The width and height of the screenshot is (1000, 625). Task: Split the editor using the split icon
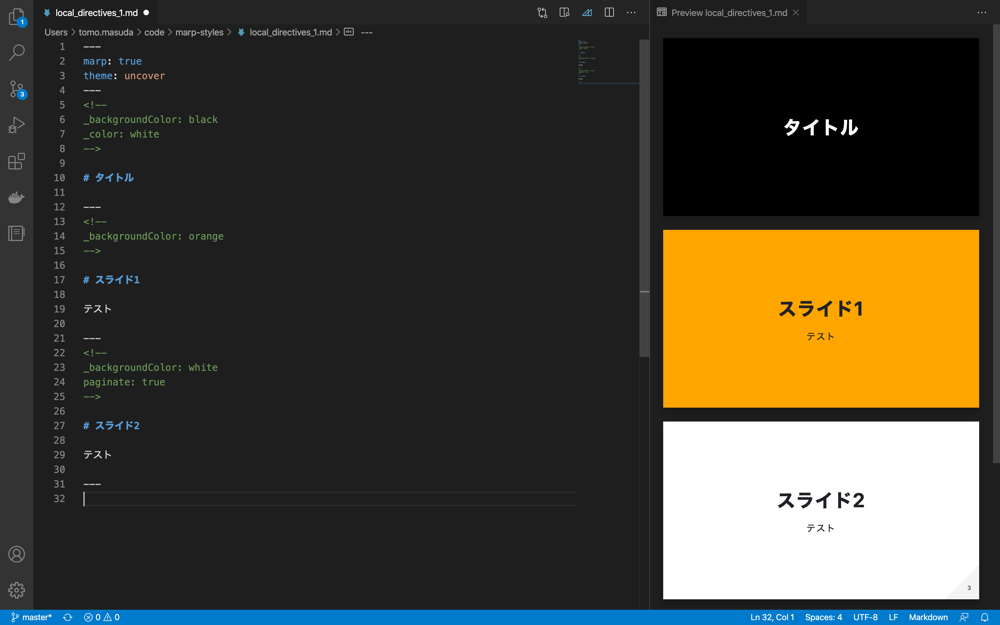pos(611,12)
